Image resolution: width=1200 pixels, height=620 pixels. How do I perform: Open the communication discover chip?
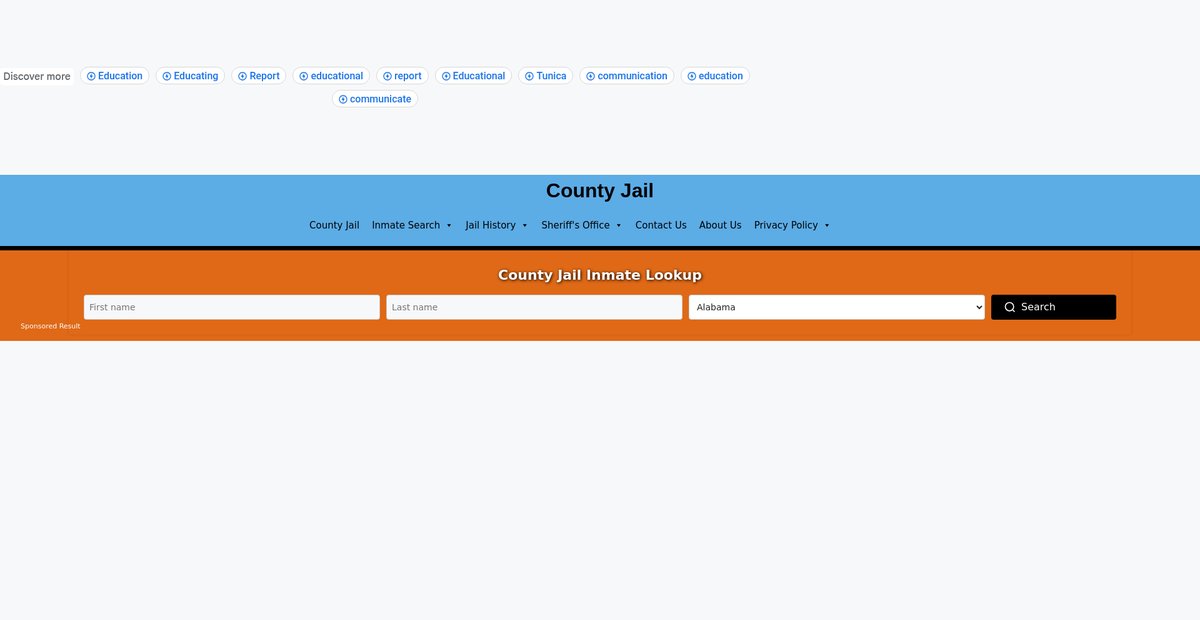pyautogui.click(x=627, y=76)
